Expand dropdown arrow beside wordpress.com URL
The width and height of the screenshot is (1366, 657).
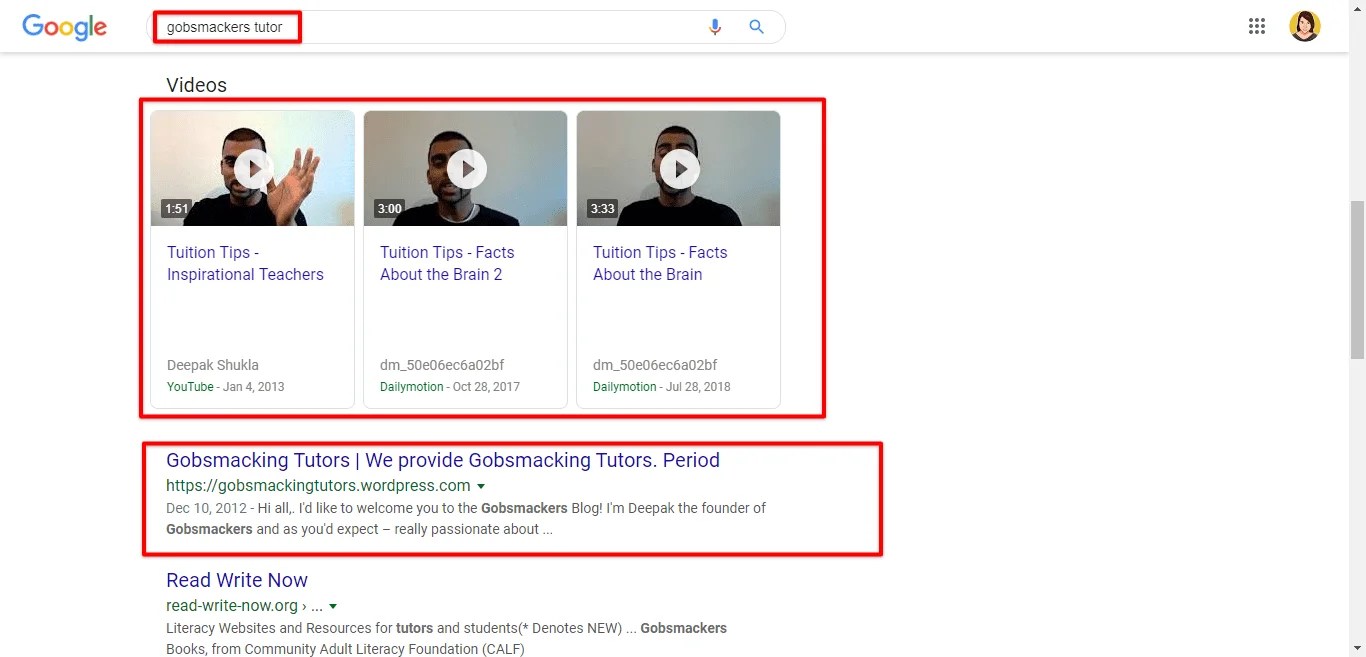[481, 487]
